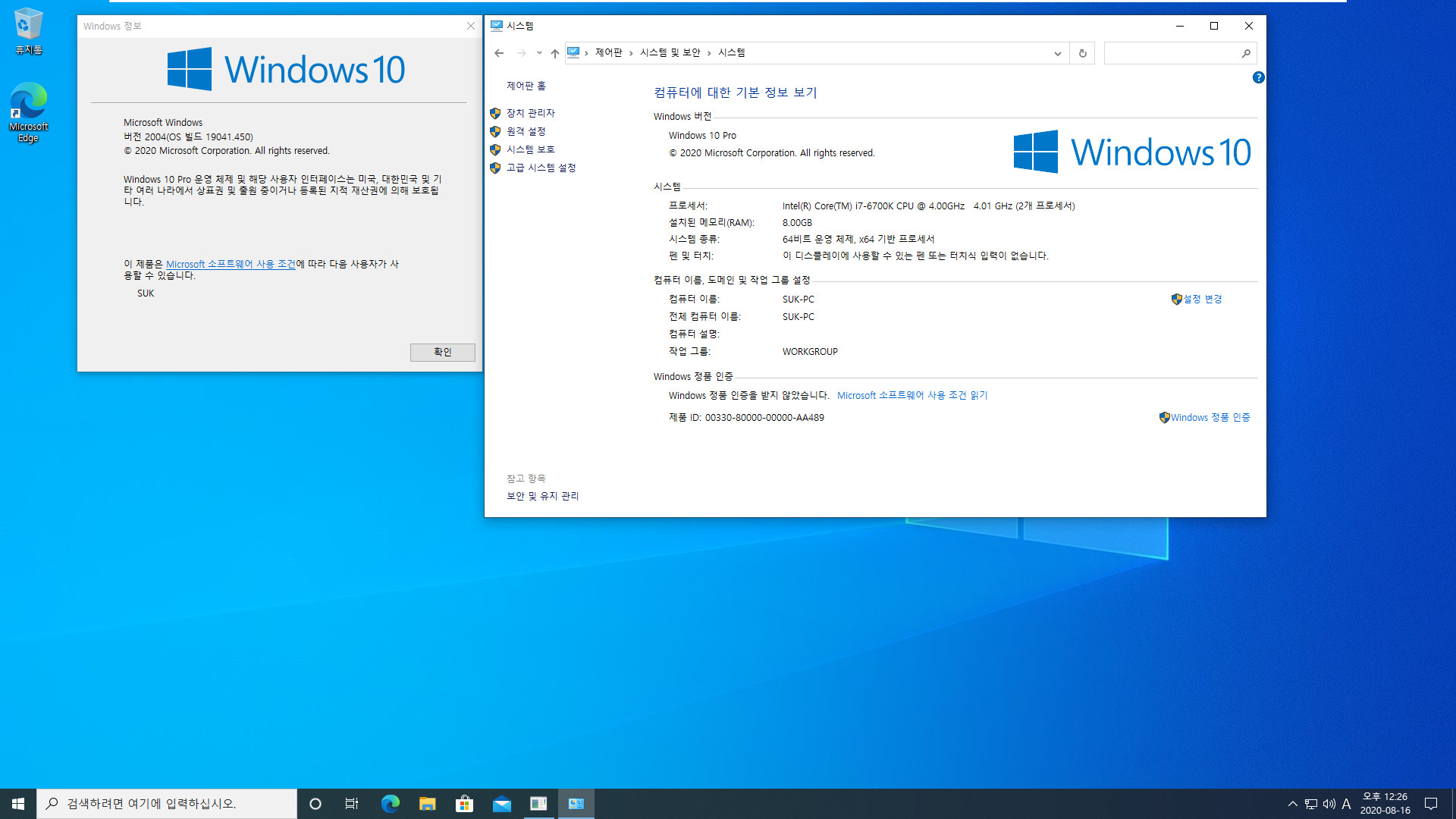The height and width of the screenshot is (819, 1456).
Task: Open Task View on taskbar
Action: (352, 804)
